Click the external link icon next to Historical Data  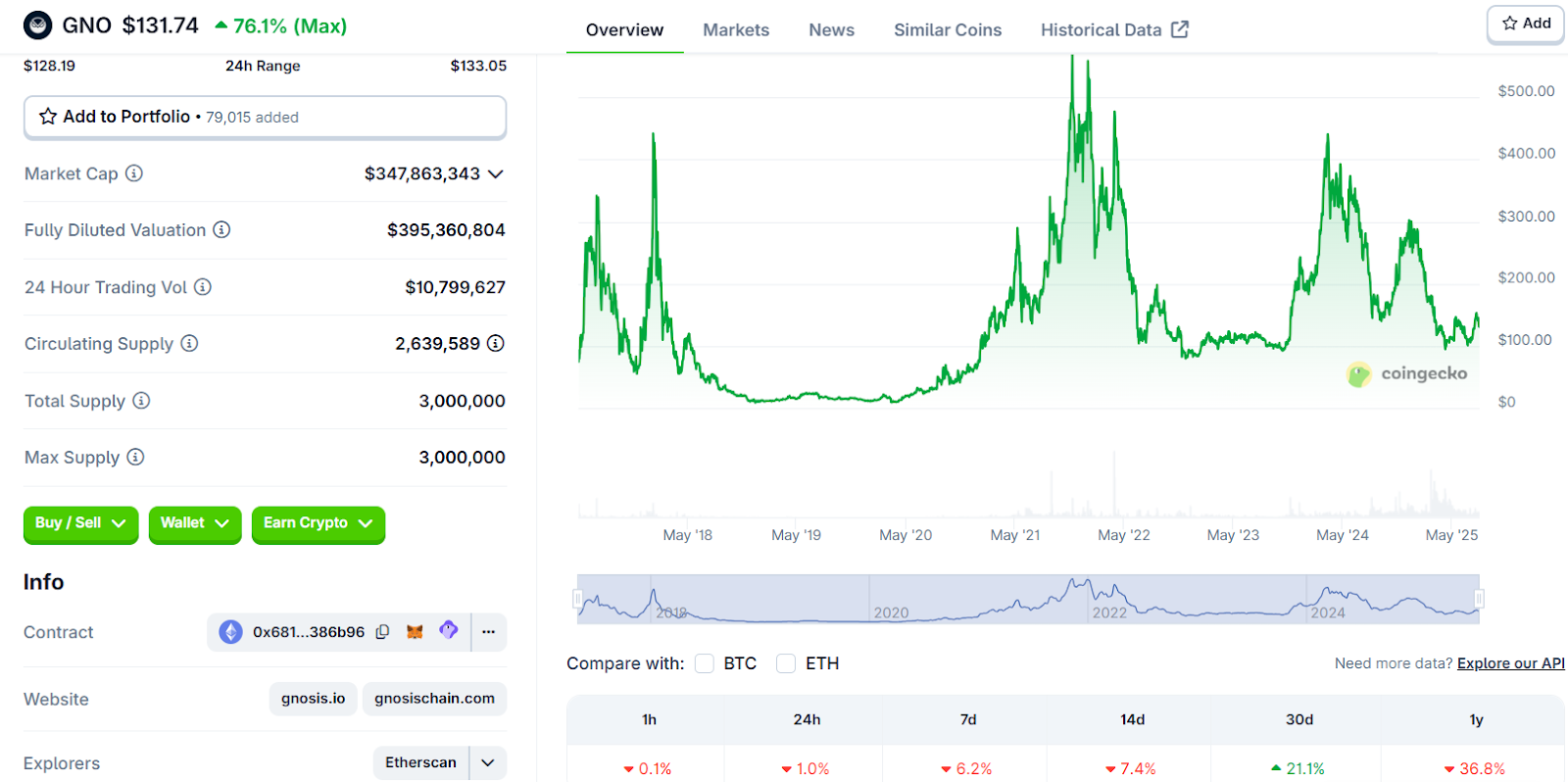pyautogui.click(x=1180, y=29)
